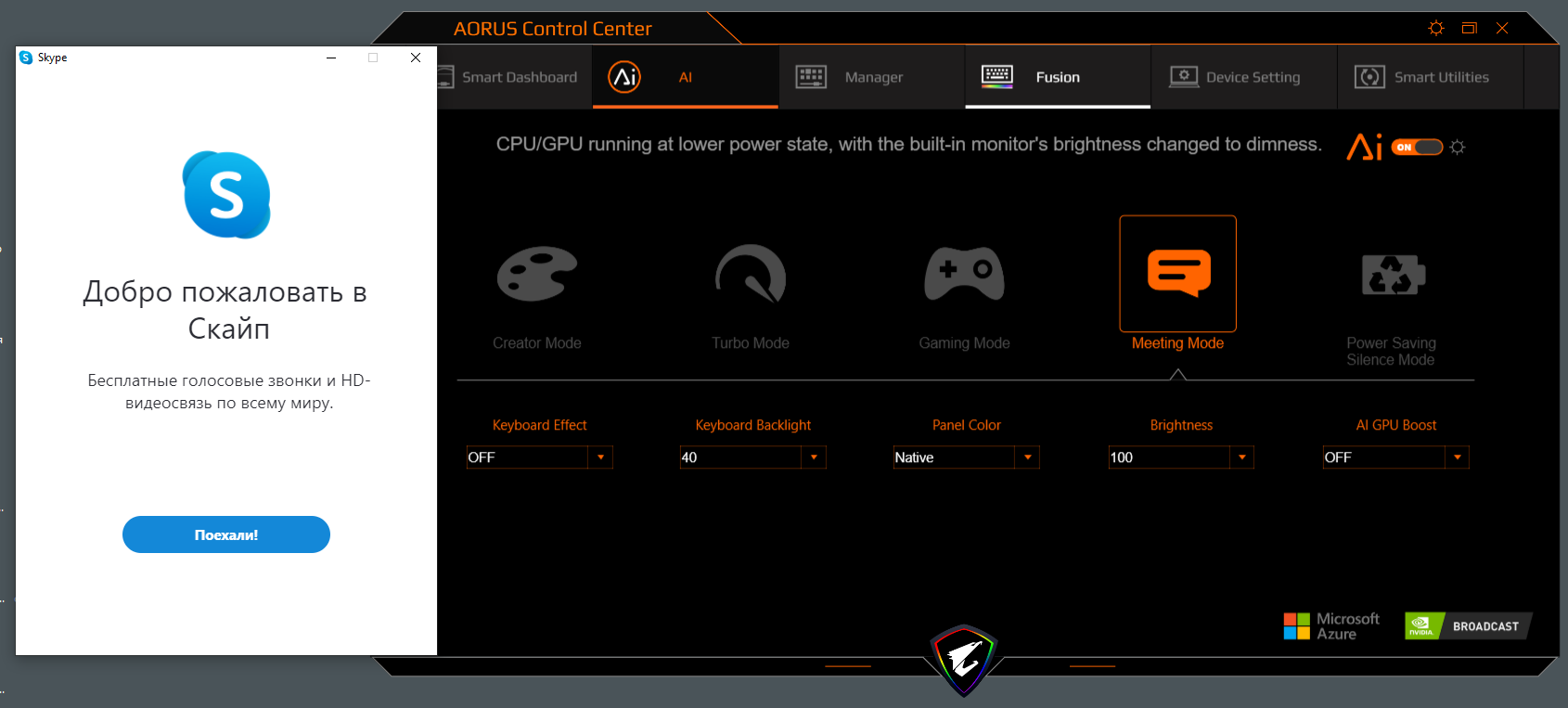The width and height of the screenshot is (1568, 708).
Task: Click the orange AI logo beside the switch
Action: (1364, 147)
